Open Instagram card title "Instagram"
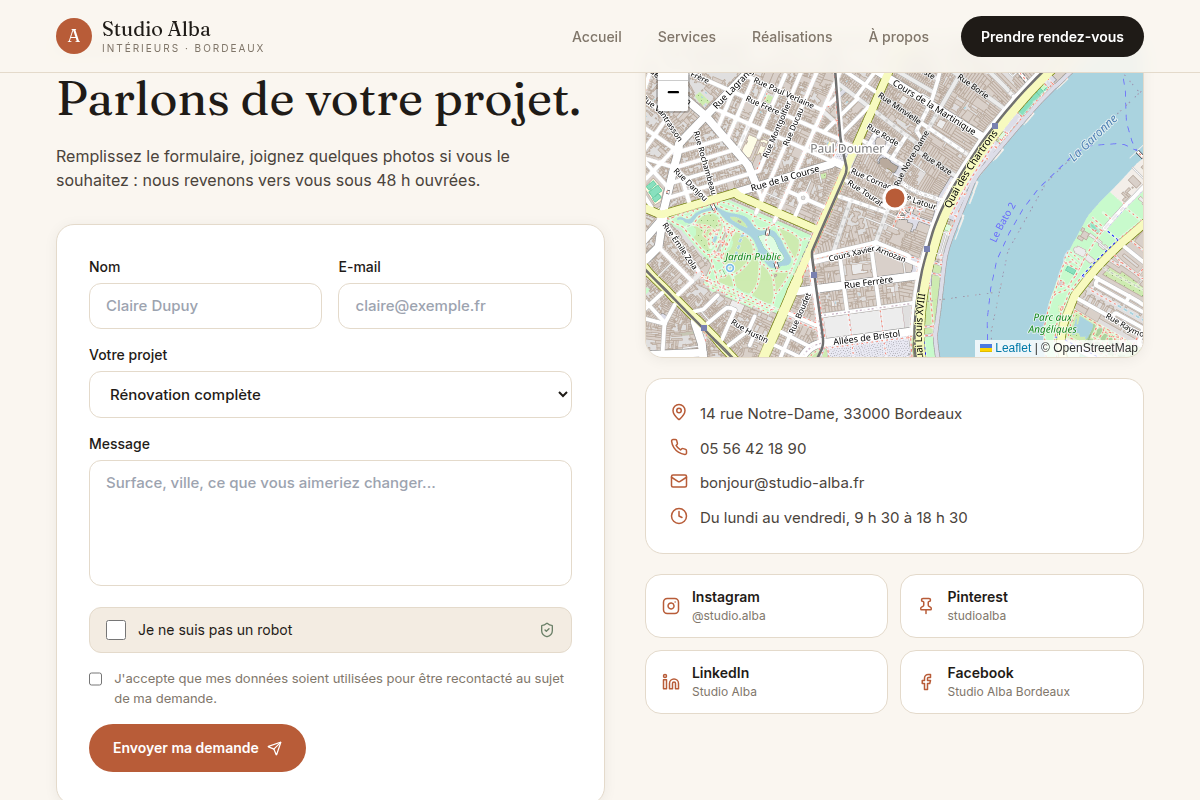 click(726, 597)
